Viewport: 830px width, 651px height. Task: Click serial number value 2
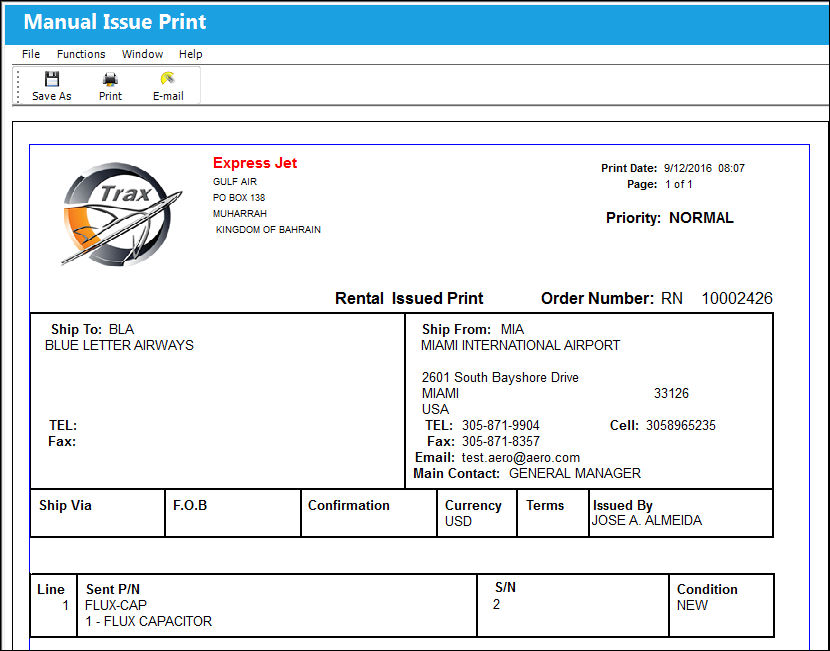click(496, 604)
